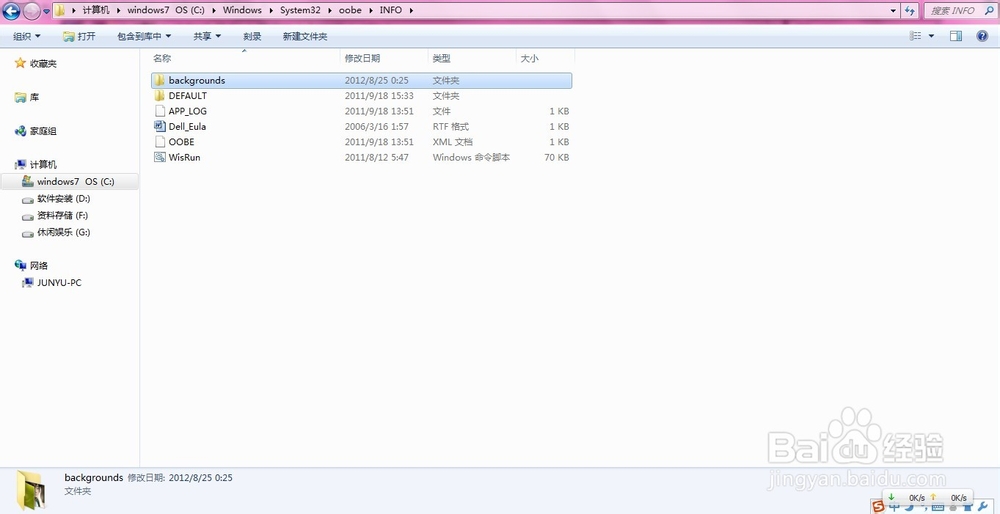Open the 组织 menu
Screen dimensions: 1000x514
pos(27,36)
